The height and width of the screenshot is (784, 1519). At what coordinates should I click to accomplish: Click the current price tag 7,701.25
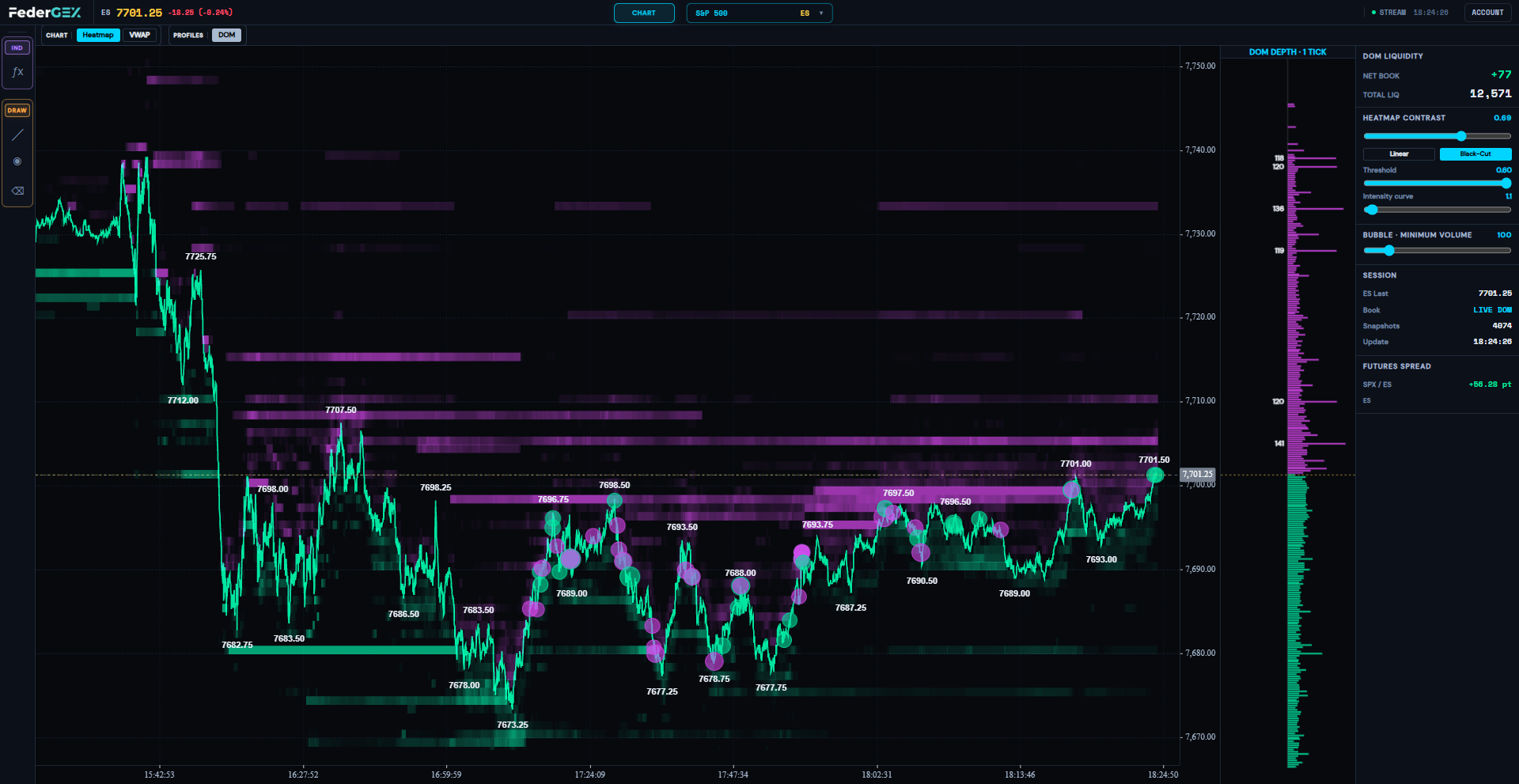(x=1197, y=475)
